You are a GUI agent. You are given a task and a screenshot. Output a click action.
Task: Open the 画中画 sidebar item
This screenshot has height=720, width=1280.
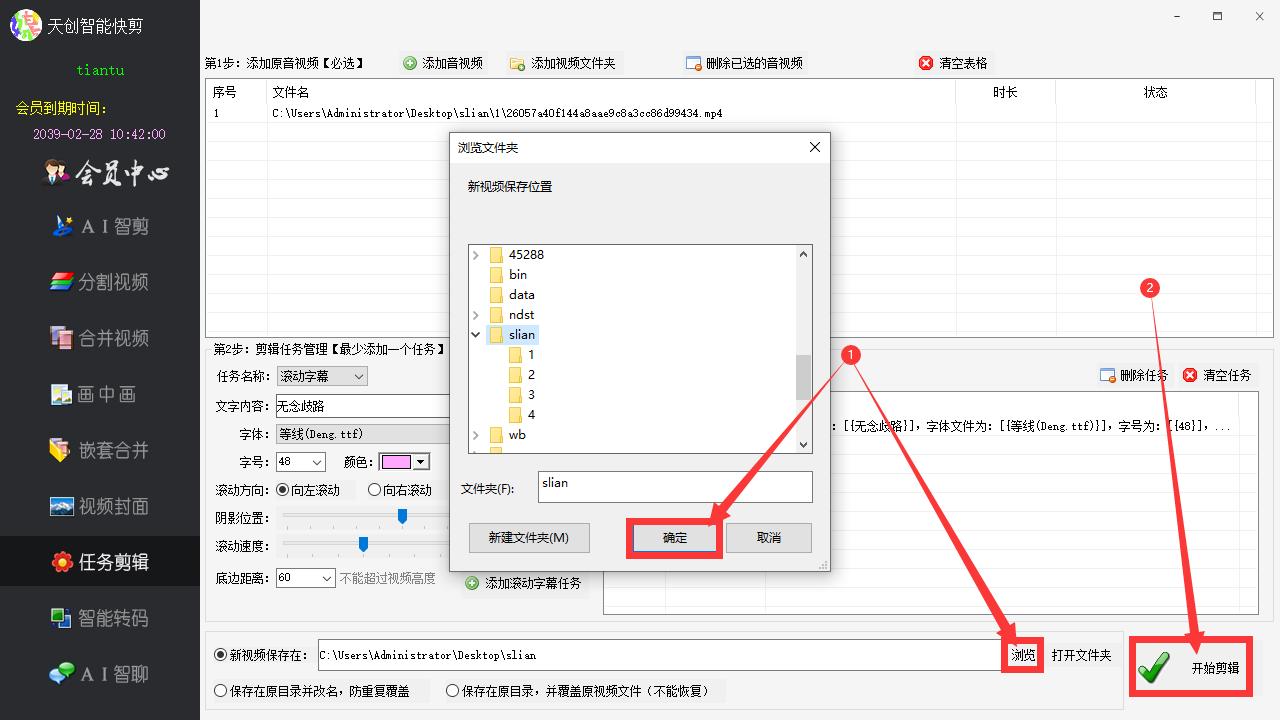pyautogui.click(x=94, y=394)
